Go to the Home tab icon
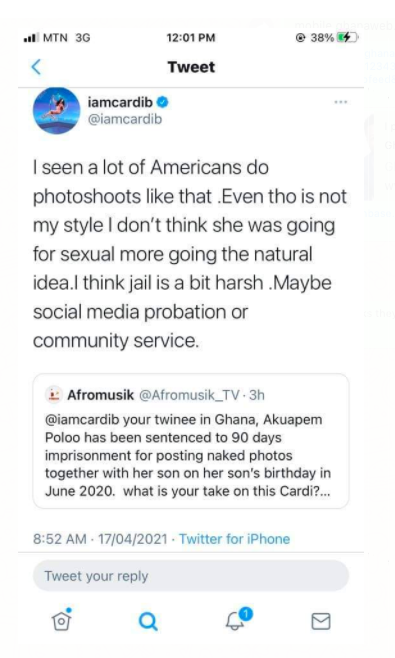Viewport: 395px width, 658px height. (x=61, y=620)
